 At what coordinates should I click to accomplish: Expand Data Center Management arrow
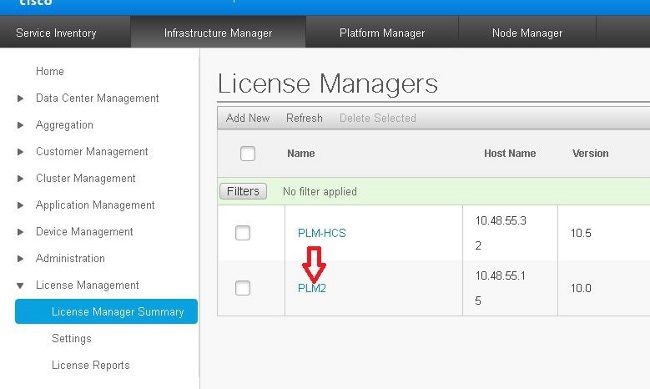pos(20,98)
